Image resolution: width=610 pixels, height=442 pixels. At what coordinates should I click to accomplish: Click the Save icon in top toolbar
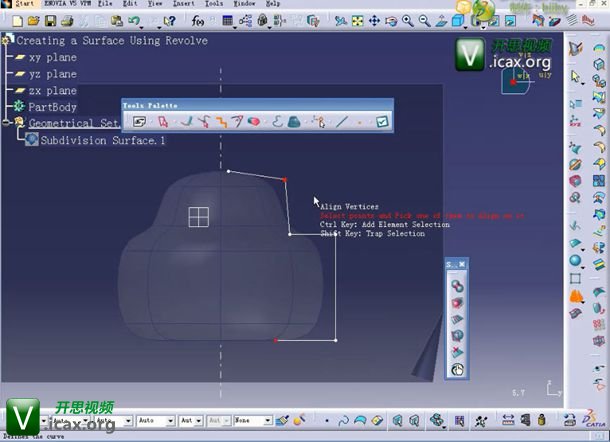point(50,20)
